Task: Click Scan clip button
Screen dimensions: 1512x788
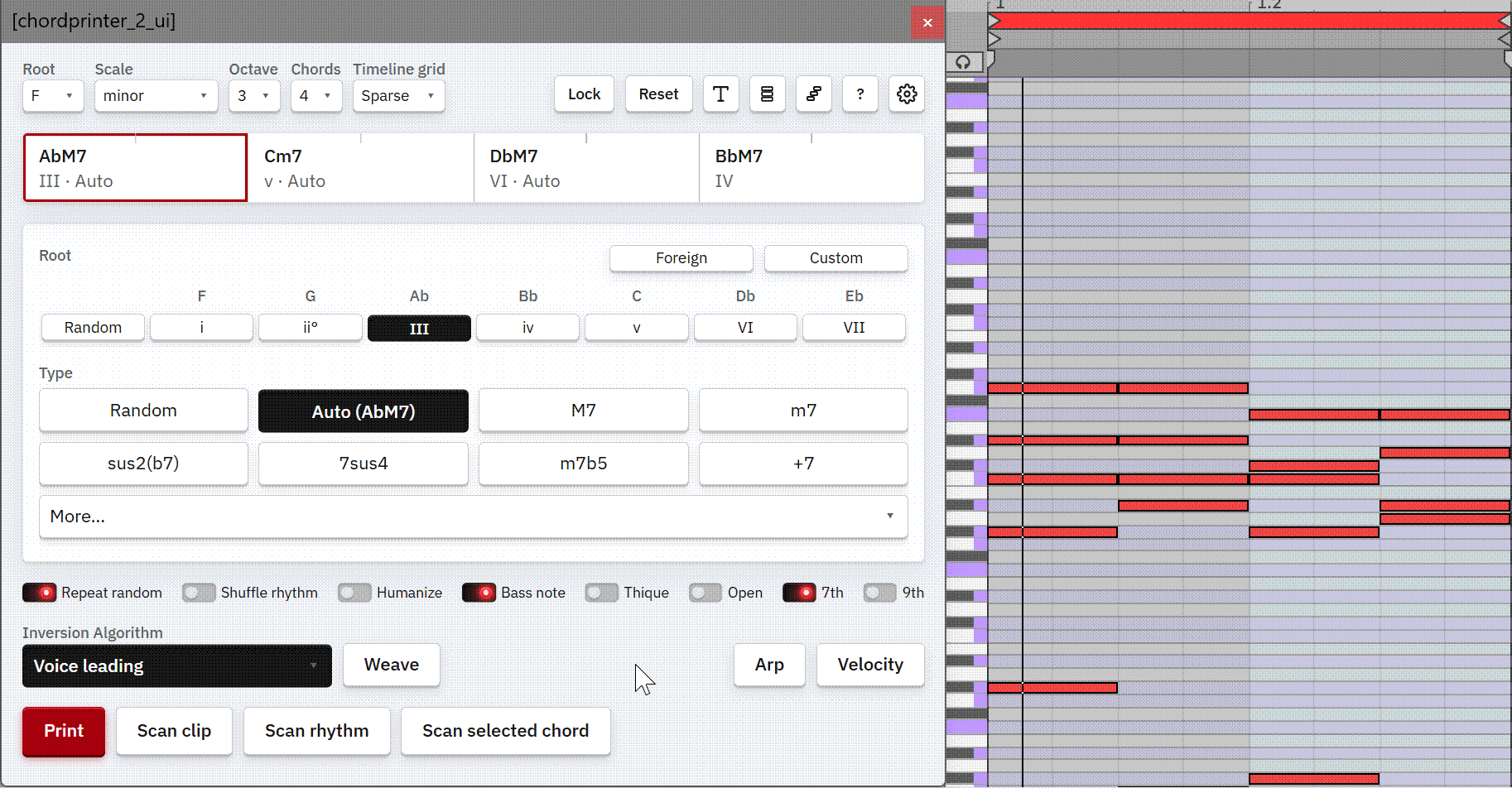Action: click(174, 731)
